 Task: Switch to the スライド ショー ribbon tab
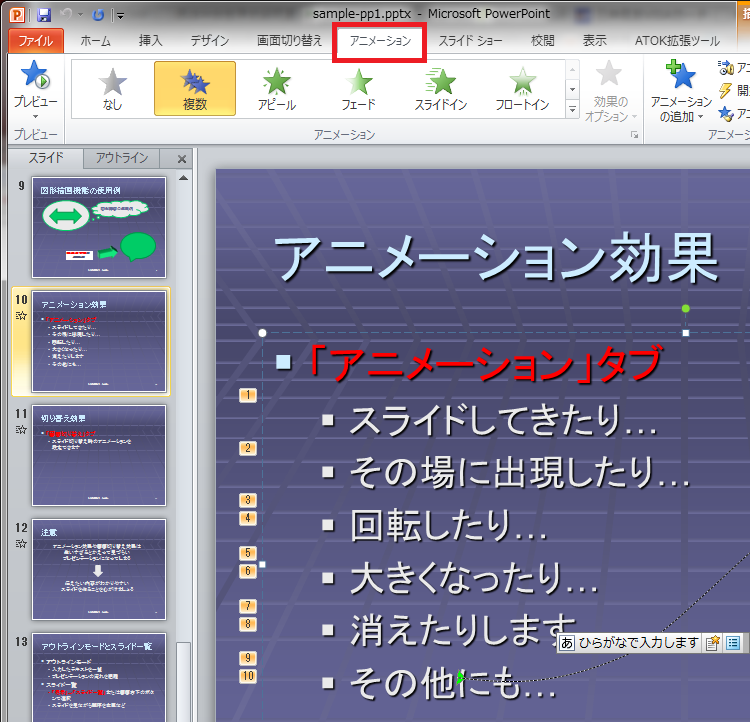pyautogui.click(x=471, y=41)
